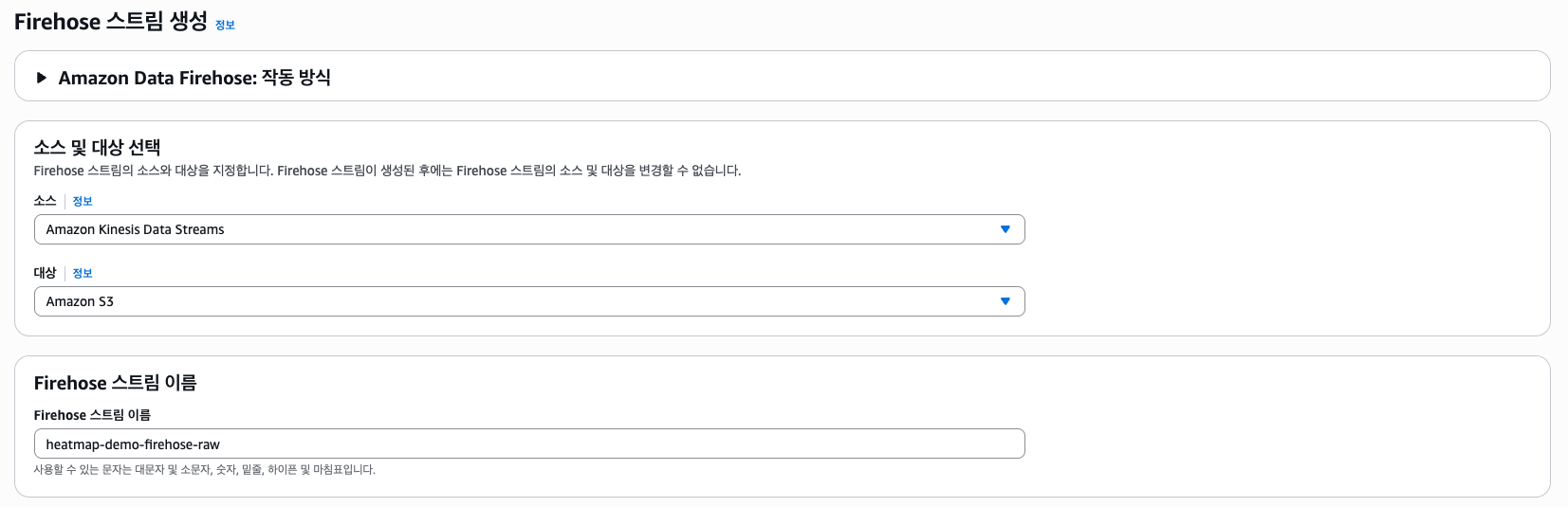1568x507 pixels.
Task: Click the 소스 field label
Action: pos(45,201)
